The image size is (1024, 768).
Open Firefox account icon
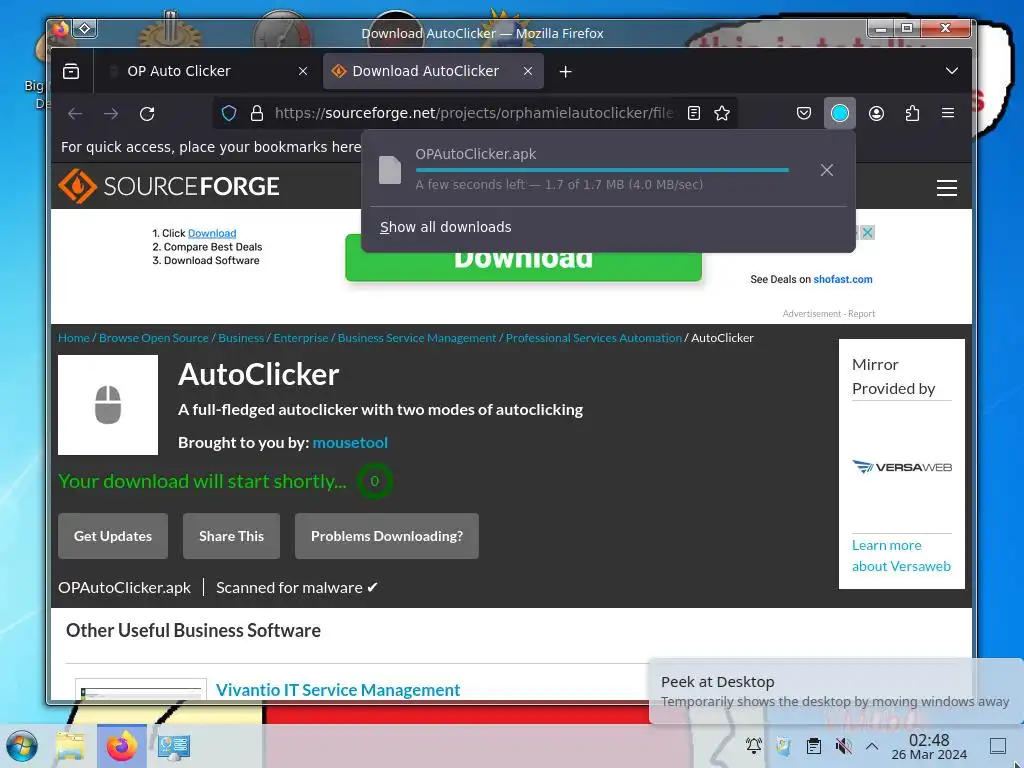876,113
